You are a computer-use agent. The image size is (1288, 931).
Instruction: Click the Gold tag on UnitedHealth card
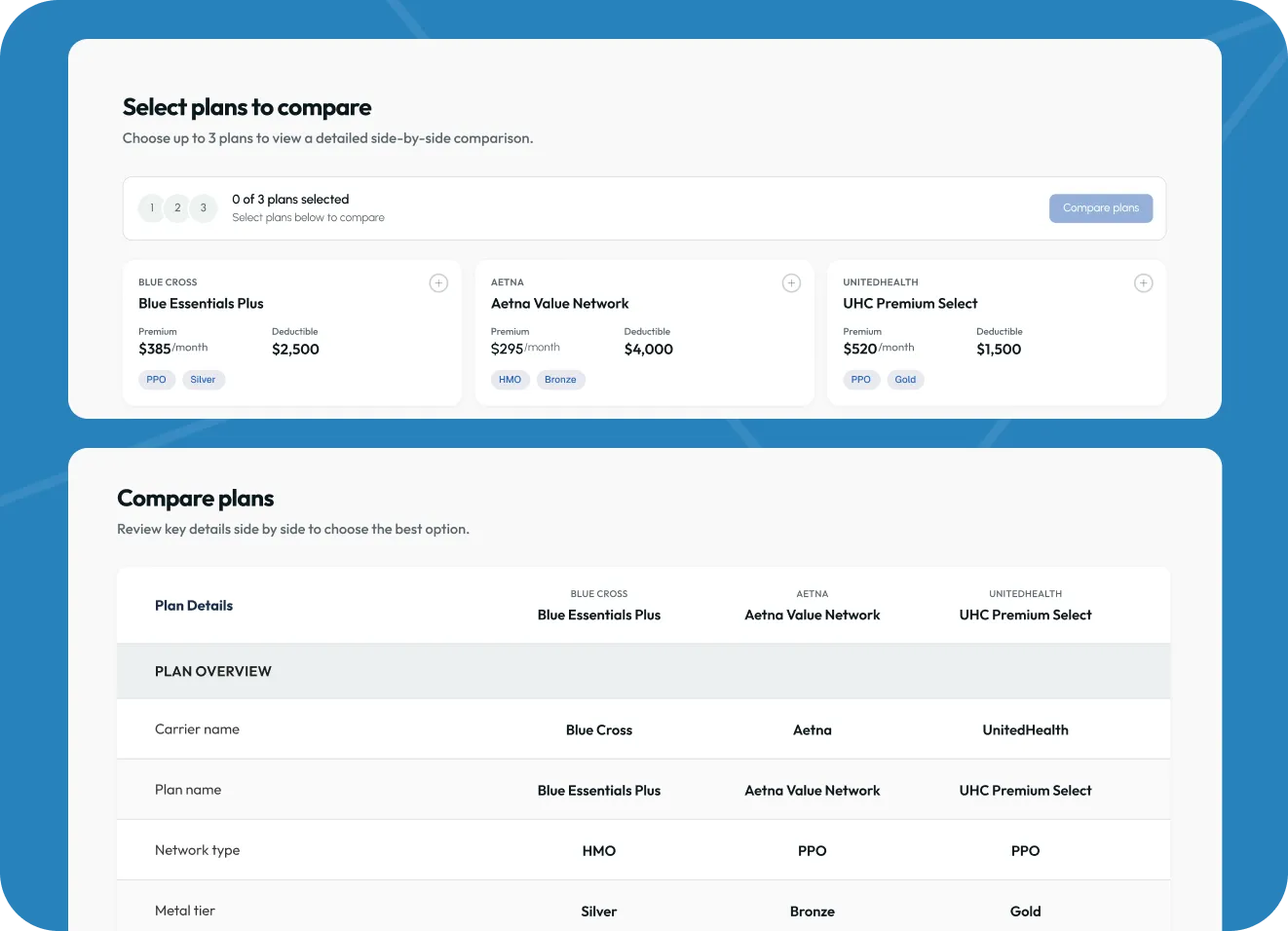(x=905, y=380)
